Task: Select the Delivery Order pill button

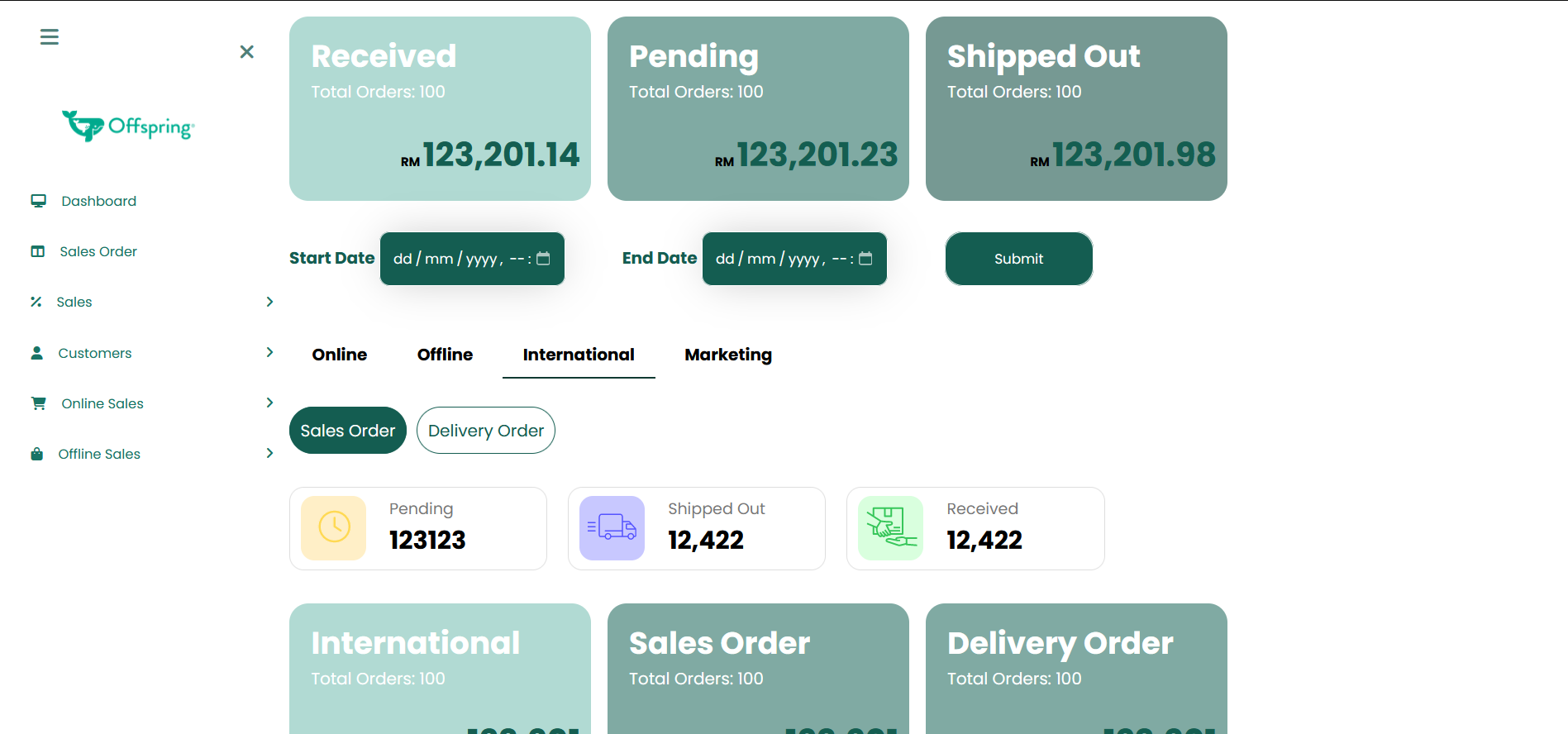Action: tap(486, 430)
